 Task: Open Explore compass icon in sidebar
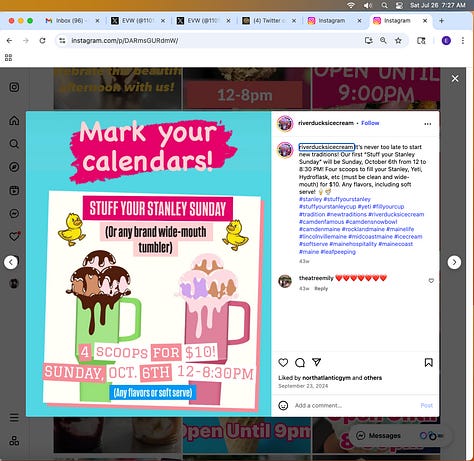coord(14,167)
